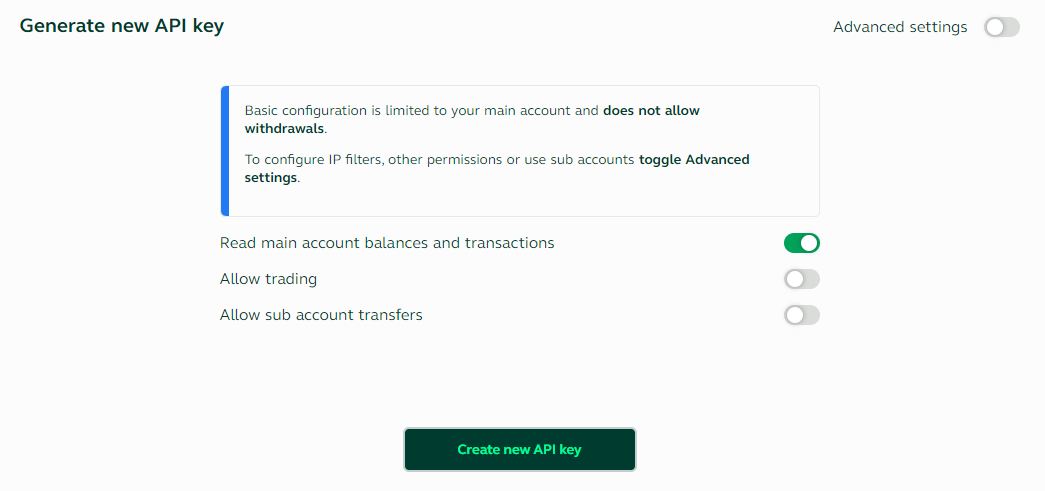
Task: Click the bold word "withdrawals" in notice
Action: [x=284, y=129]
